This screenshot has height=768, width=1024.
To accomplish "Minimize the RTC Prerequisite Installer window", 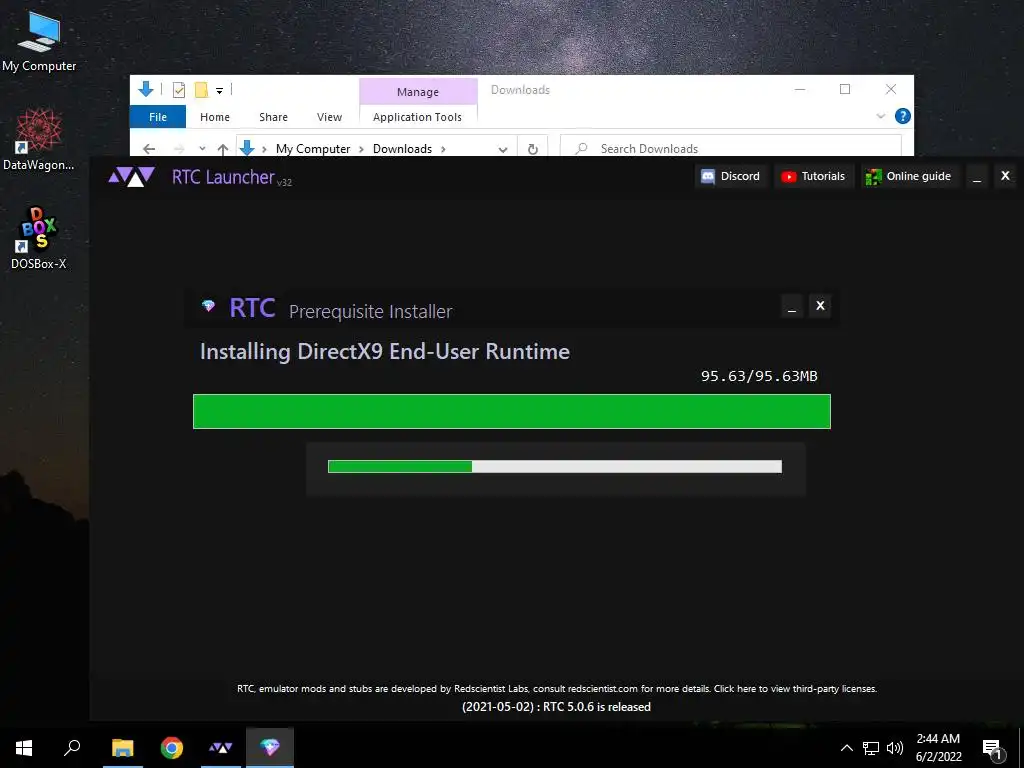I will pyautogui.click(x=792, y=306).
